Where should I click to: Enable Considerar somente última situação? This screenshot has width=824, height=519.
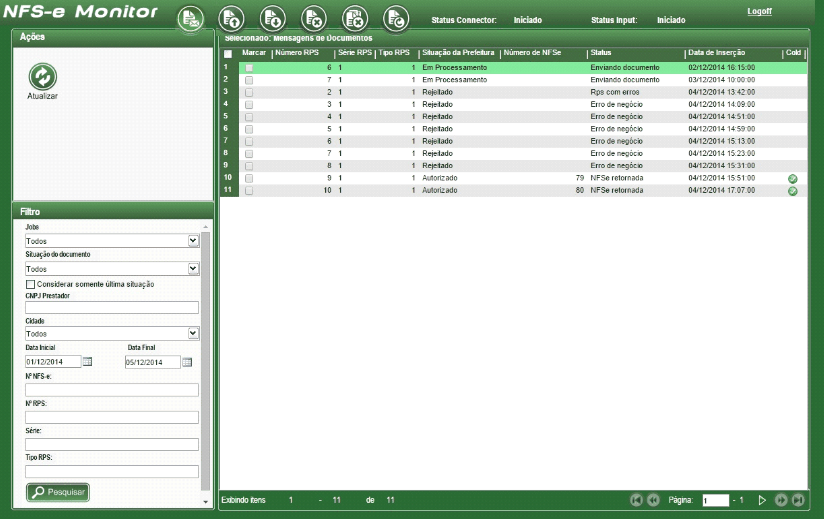30,284
